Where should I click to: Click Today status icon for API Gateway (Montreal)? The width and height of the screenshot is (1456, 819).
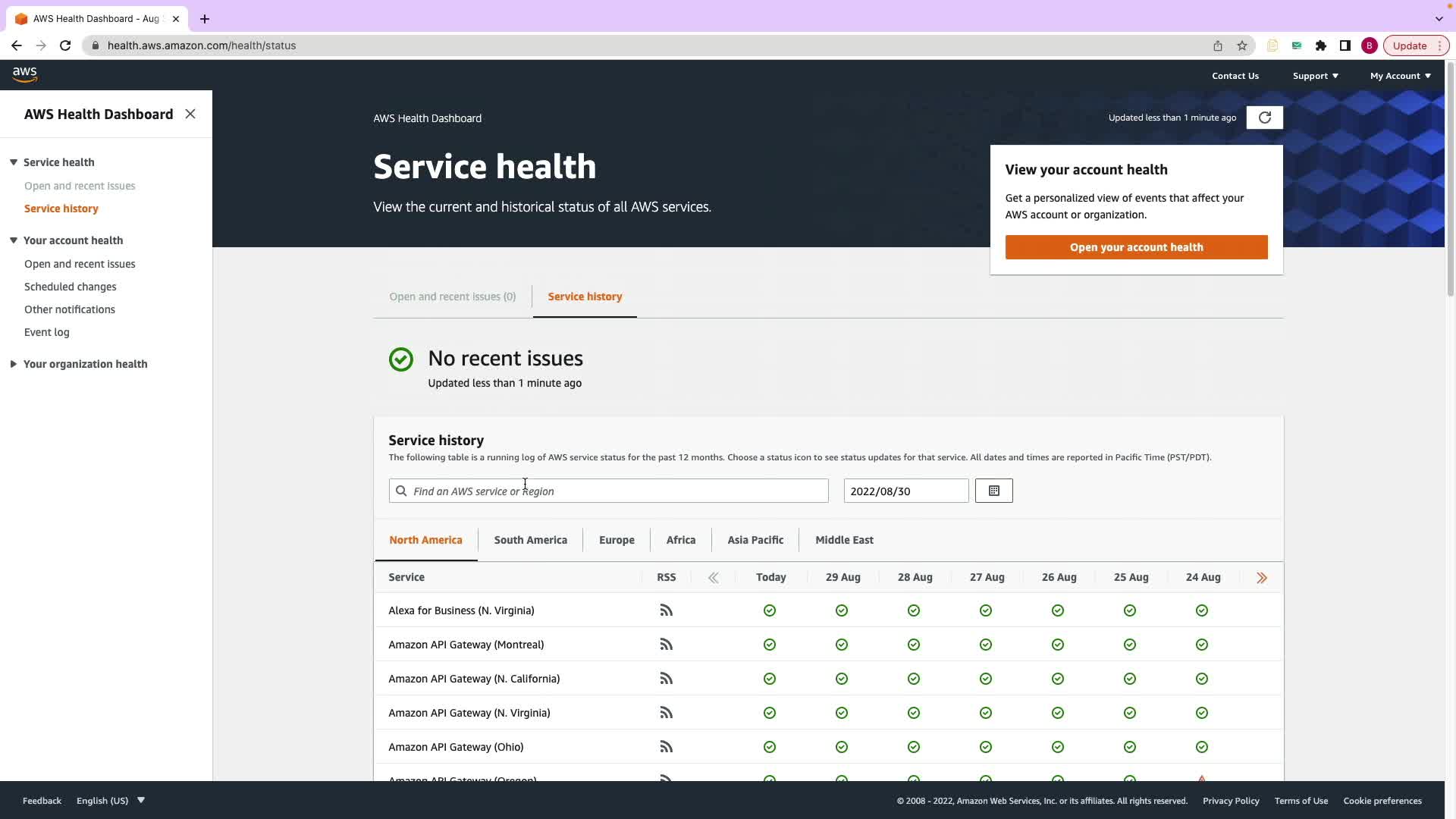(769, 645)
